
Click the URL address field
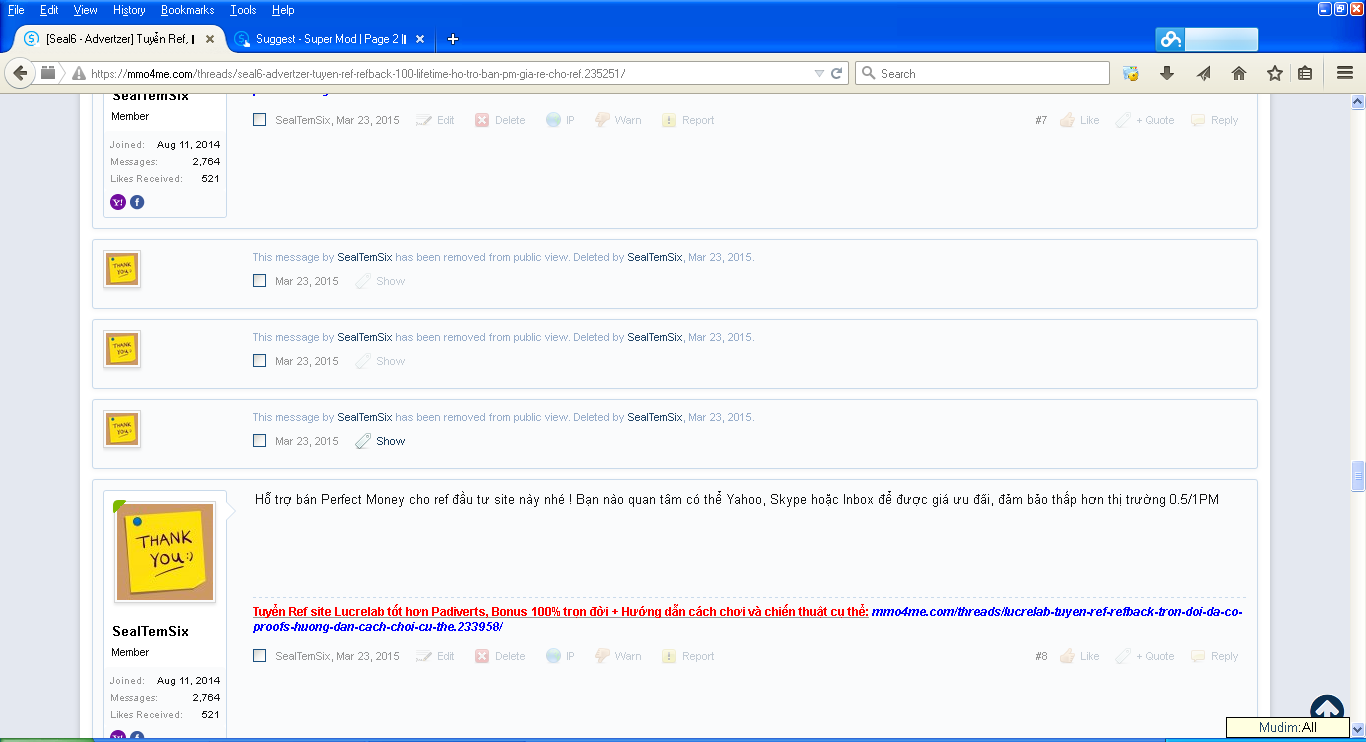pyautogui.click(x=450, y=73)
